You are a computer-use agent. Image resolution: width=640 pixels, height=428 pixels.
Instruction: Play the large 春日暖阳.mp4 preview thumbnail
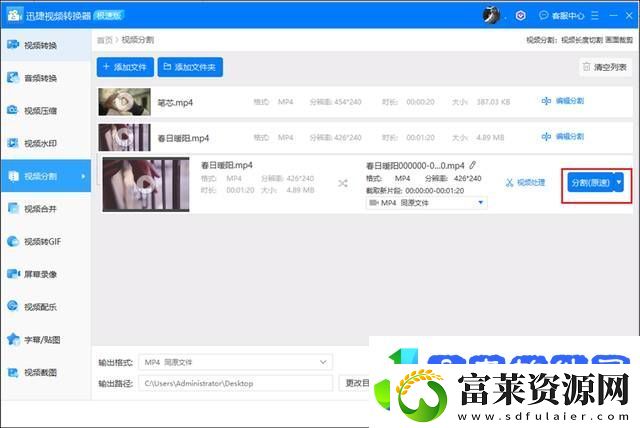[x=146, y=184]
